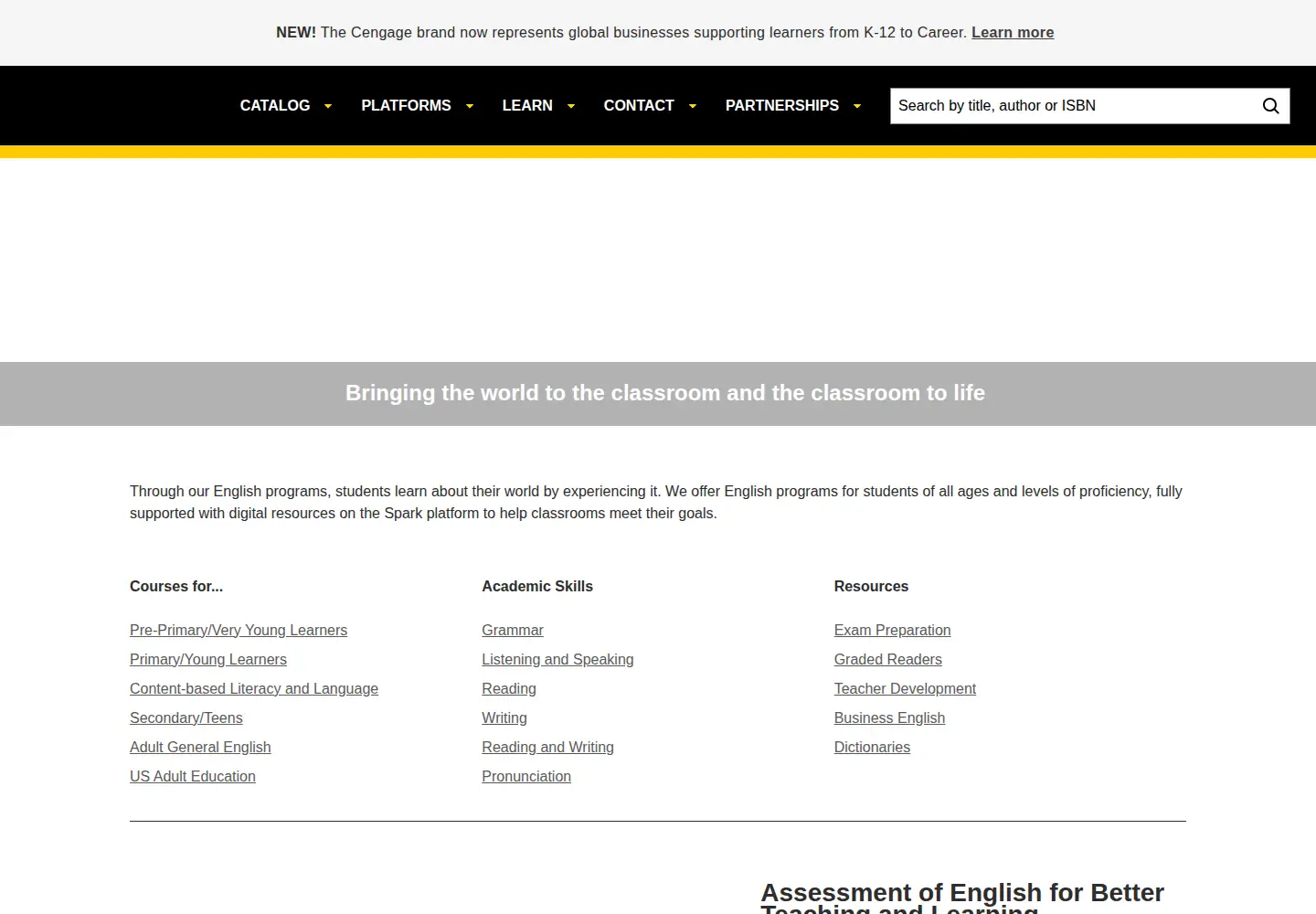The image size is (1316, 914).
Task: Click the 'Courses for...' column heading
Action: pyautogui.click(x=176, y=587)
